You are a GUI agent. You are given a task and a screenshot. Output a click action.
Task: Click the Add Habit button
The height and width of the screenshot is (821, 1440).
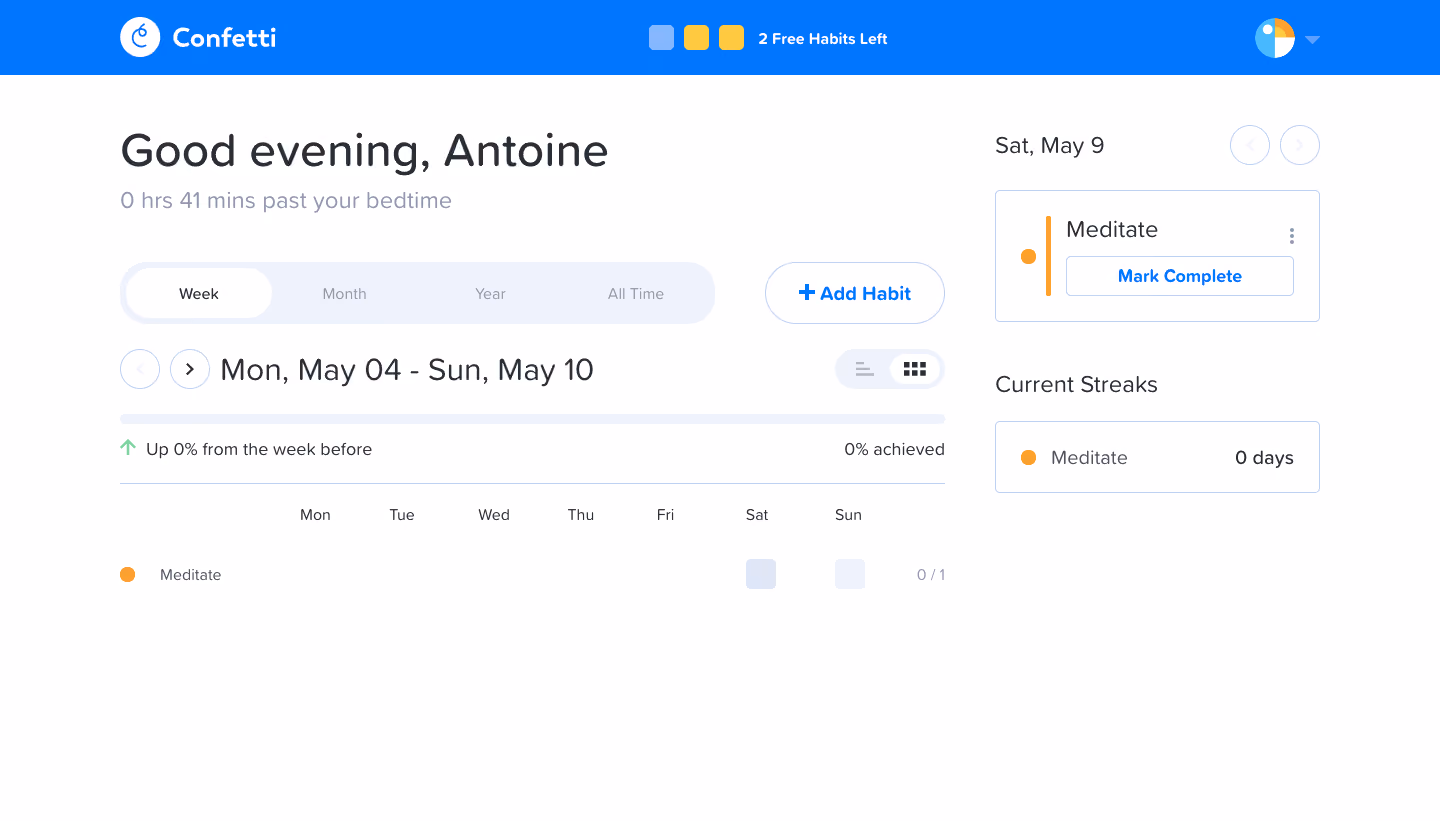tap(855, 293)
